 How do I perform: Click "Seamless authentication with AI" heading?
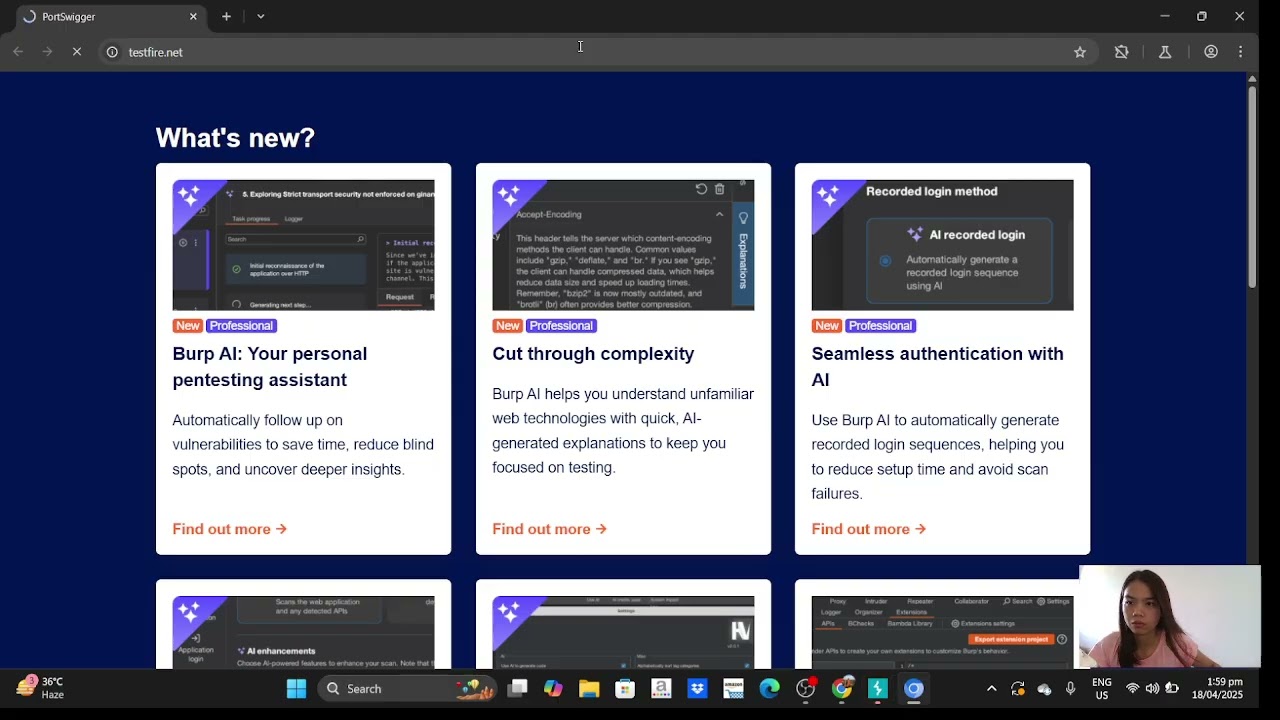pos(937,367)
